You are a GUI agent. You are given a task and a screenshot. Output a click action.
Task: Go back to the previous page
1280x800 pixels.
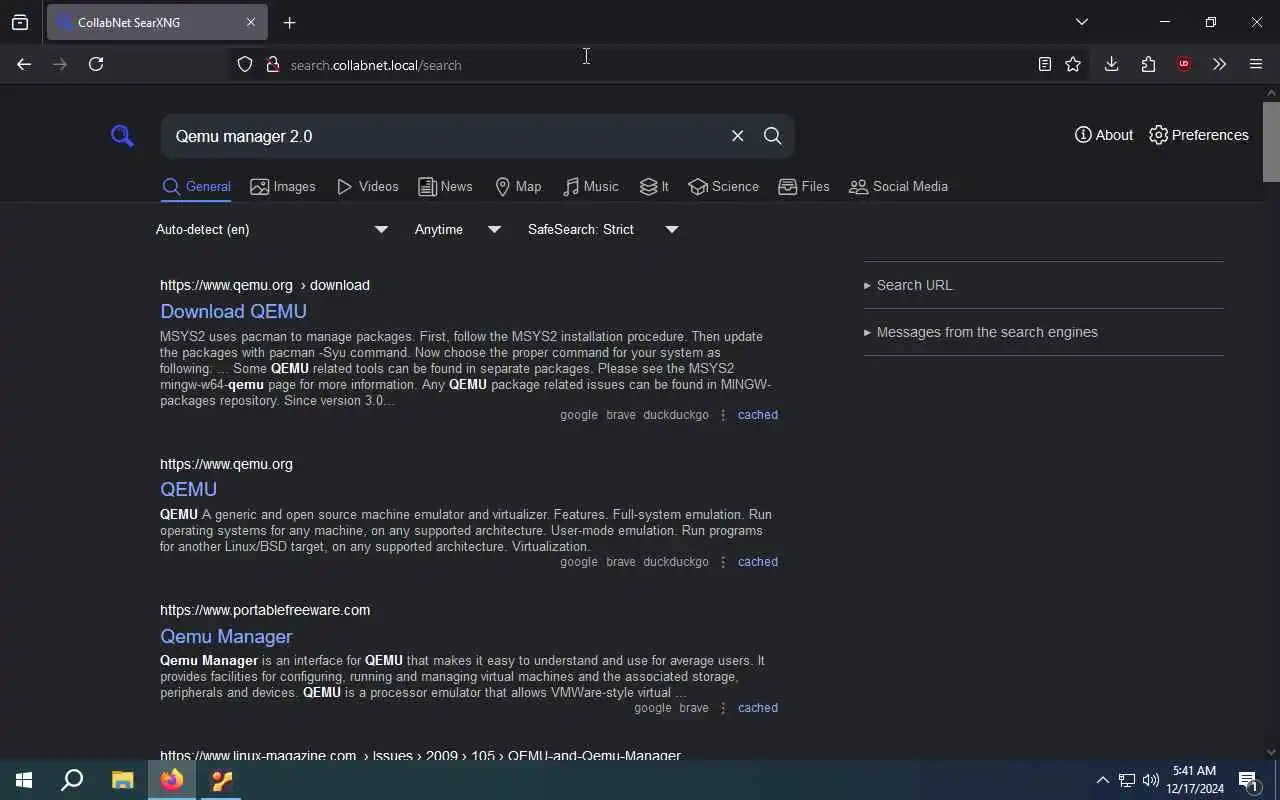click(24, 64)
